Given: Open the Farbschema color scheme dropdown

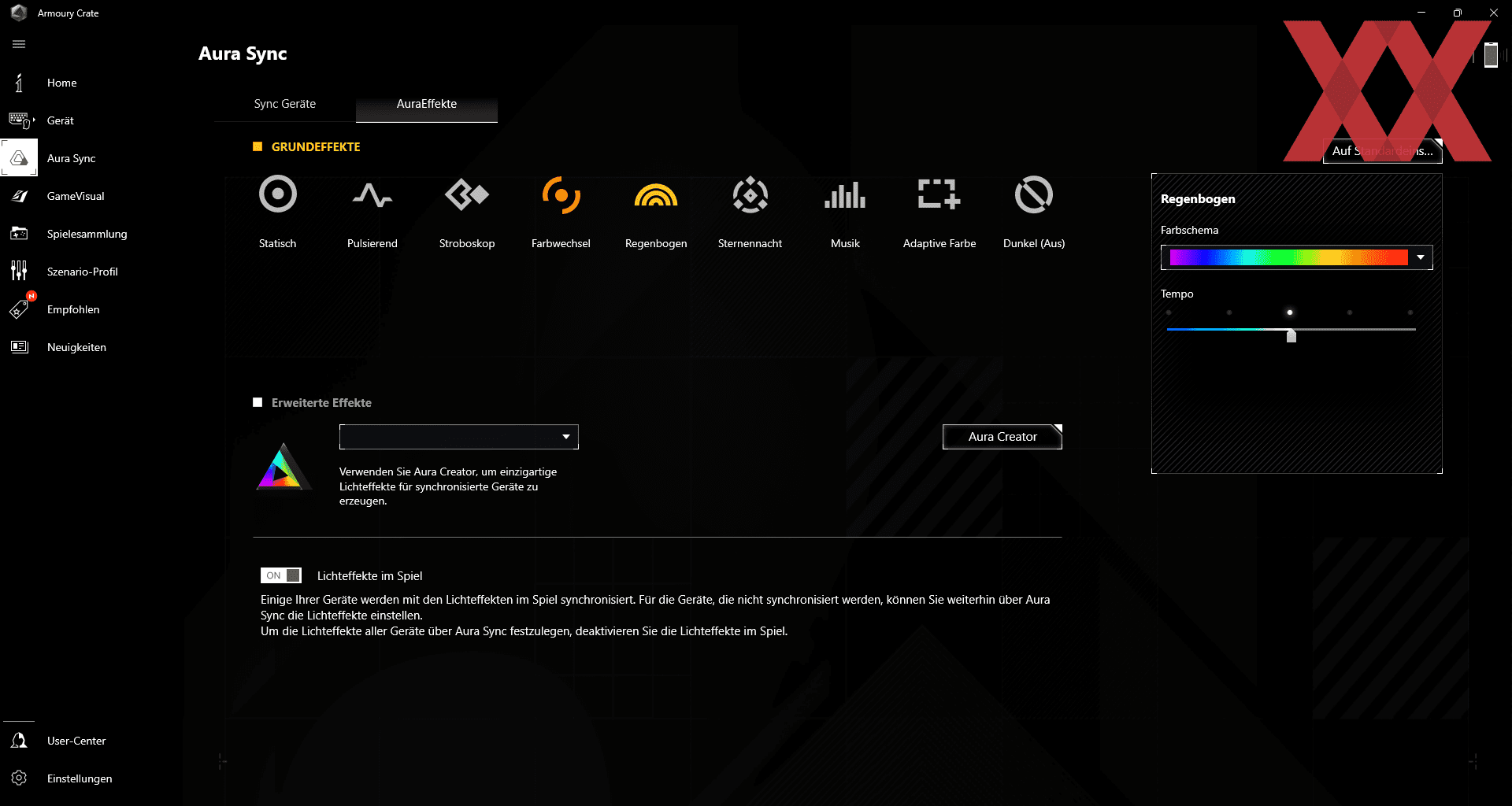Looking at the screenshot, I should pyautogui.click(x=1296, y=257).
